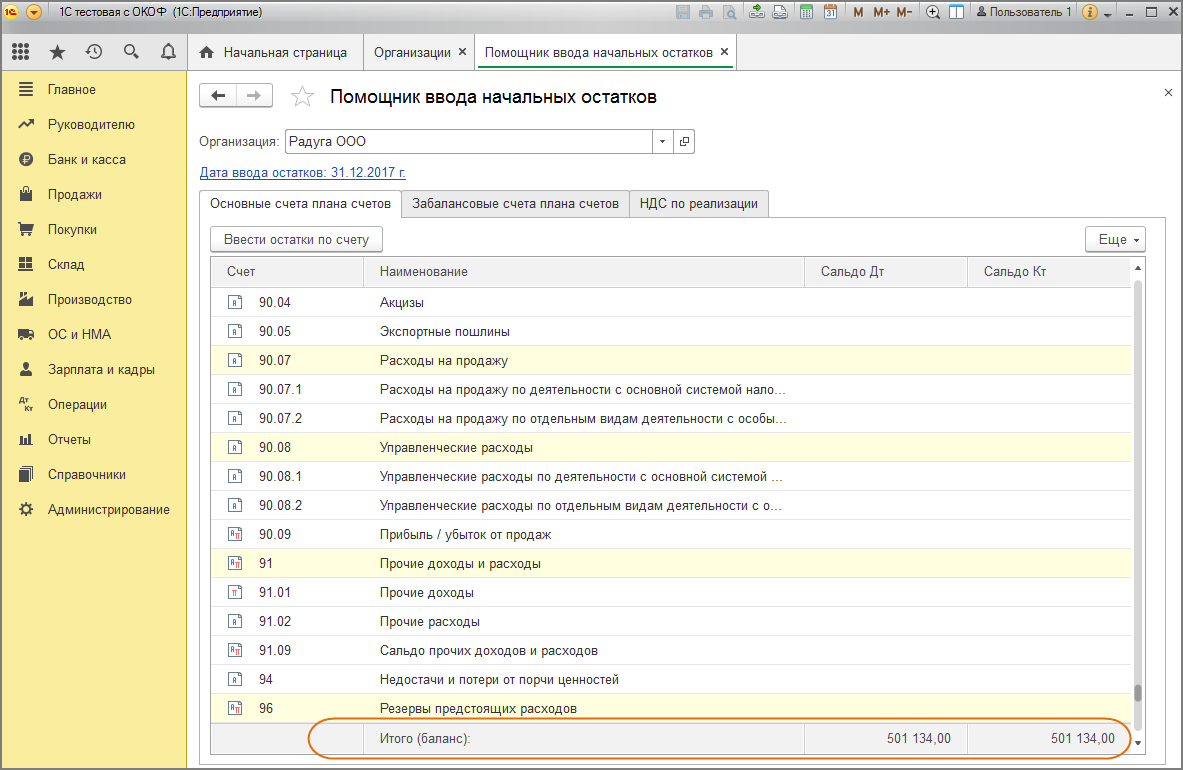
Task: Close the form with the X at right
Action: pos(1168,93)
